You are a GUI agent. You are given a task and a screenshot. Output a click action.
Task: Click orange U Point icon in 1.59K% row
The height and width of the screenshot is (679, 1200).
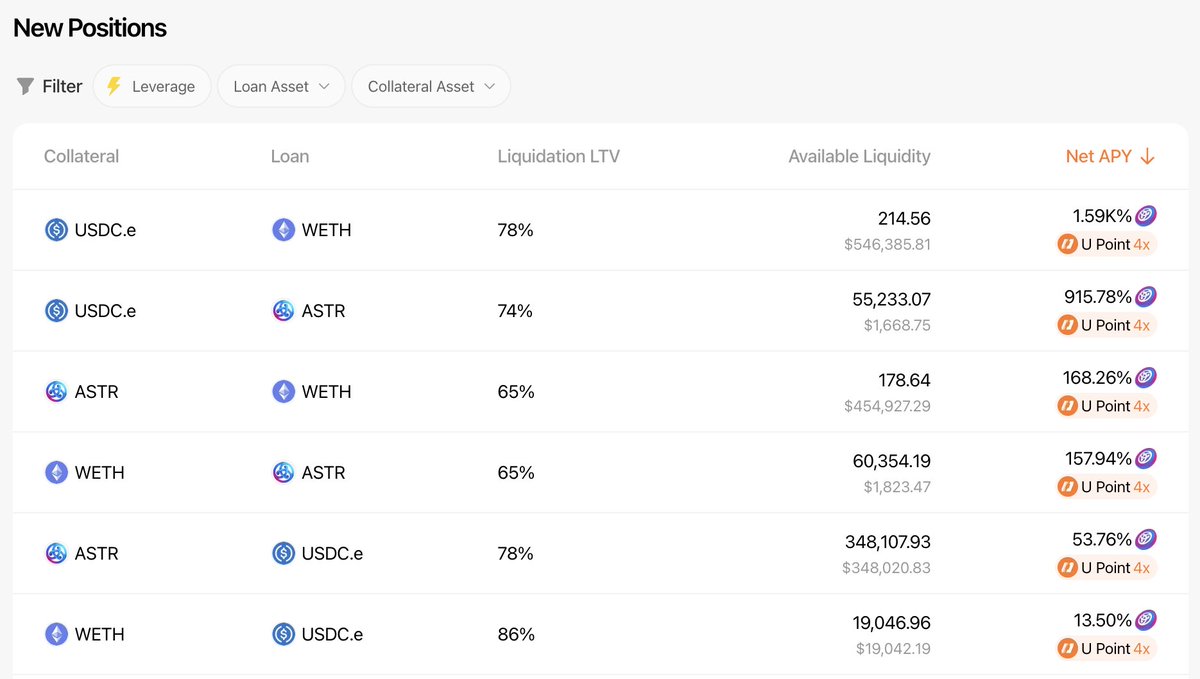[1068, 244]
